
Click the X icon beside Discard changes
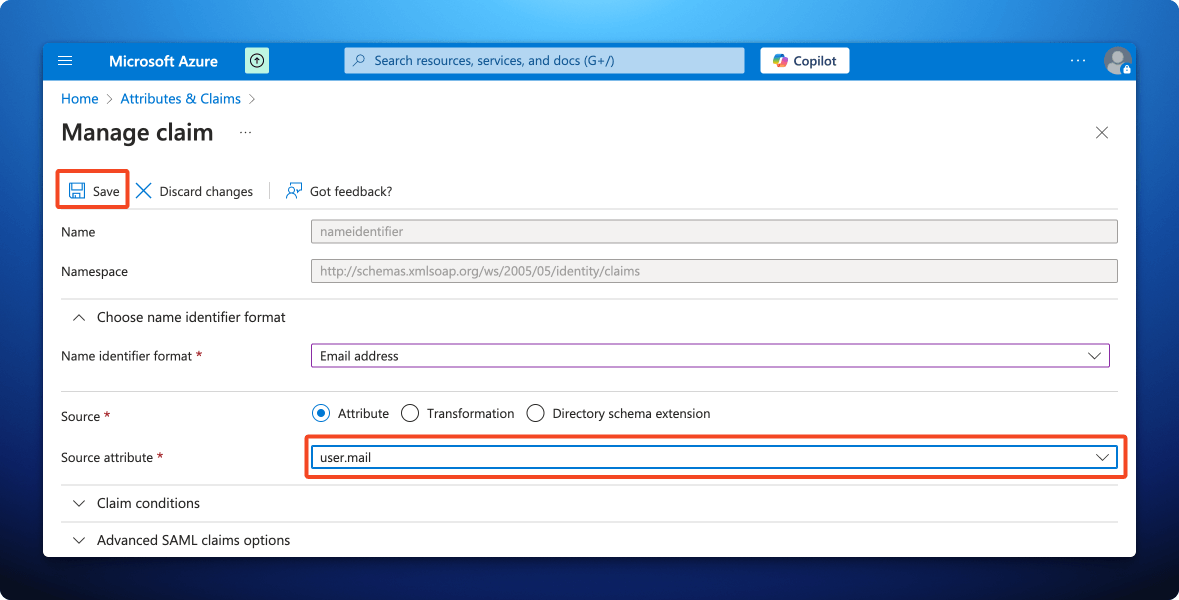(143, 191)
